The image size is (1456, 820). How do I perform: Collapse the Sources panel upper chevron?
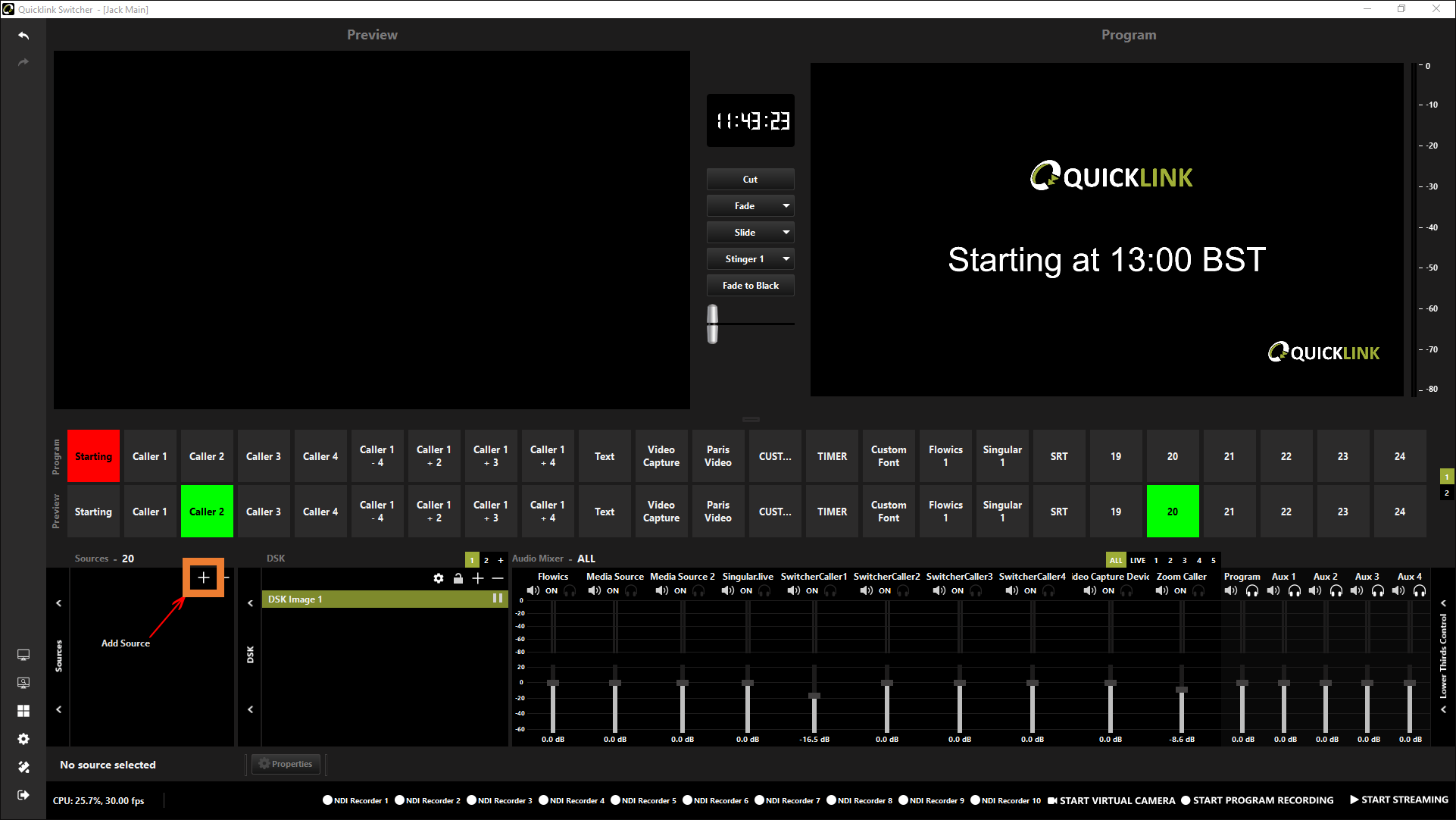click(x=58, y=603)
